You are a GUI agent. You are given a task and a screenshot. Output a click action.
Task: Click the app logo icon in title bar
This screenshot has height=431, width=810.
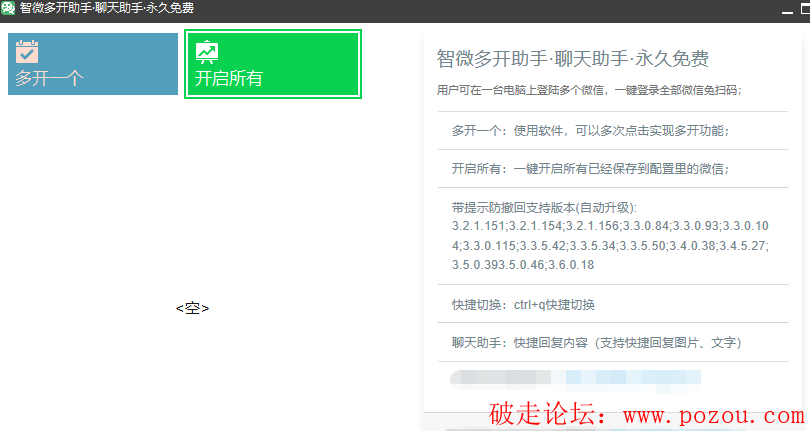point(8,8)
